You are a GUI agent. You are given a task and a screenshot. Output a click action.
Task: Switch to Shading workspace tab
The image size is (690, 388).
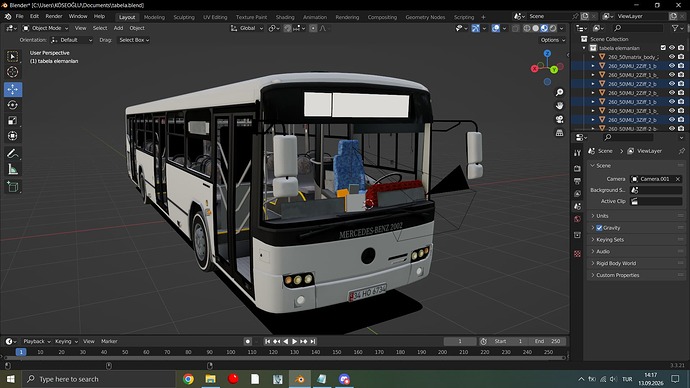(285, 17)
